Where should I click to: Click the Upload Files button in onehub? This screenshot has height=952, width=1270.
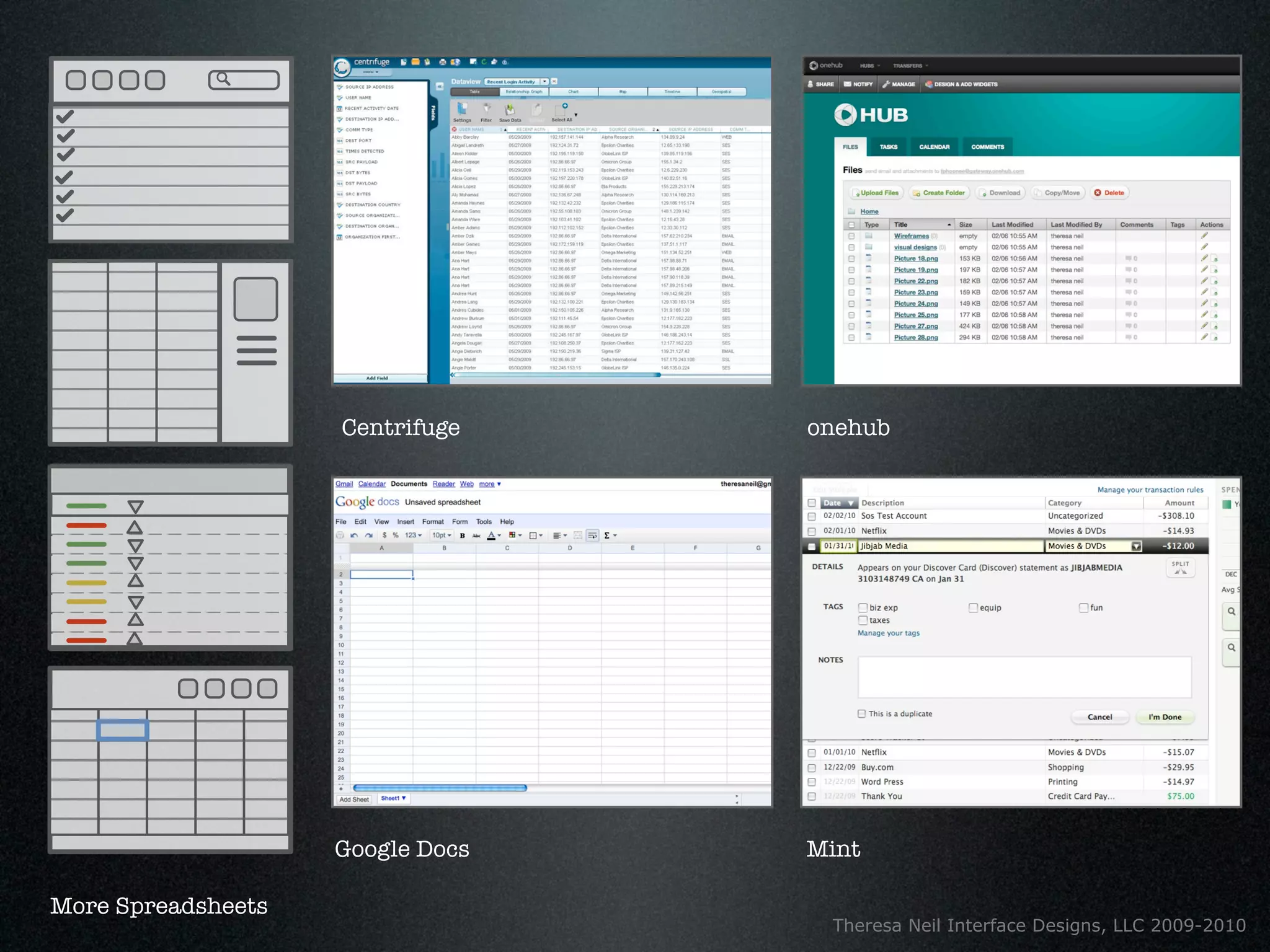tap(876, 193)
